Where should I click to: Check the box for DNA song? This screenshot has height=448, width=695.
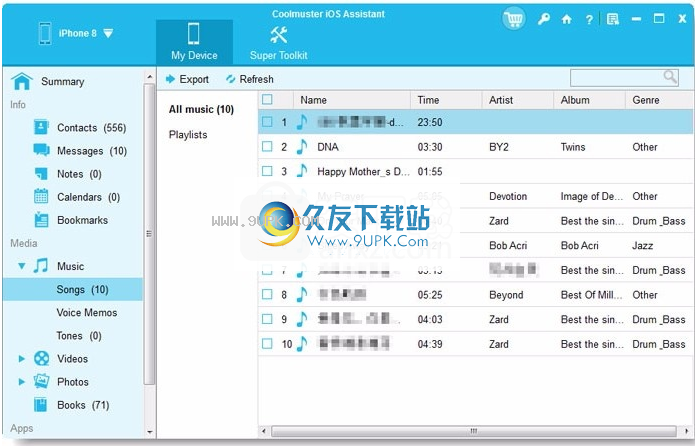click(x=267, y=146)
